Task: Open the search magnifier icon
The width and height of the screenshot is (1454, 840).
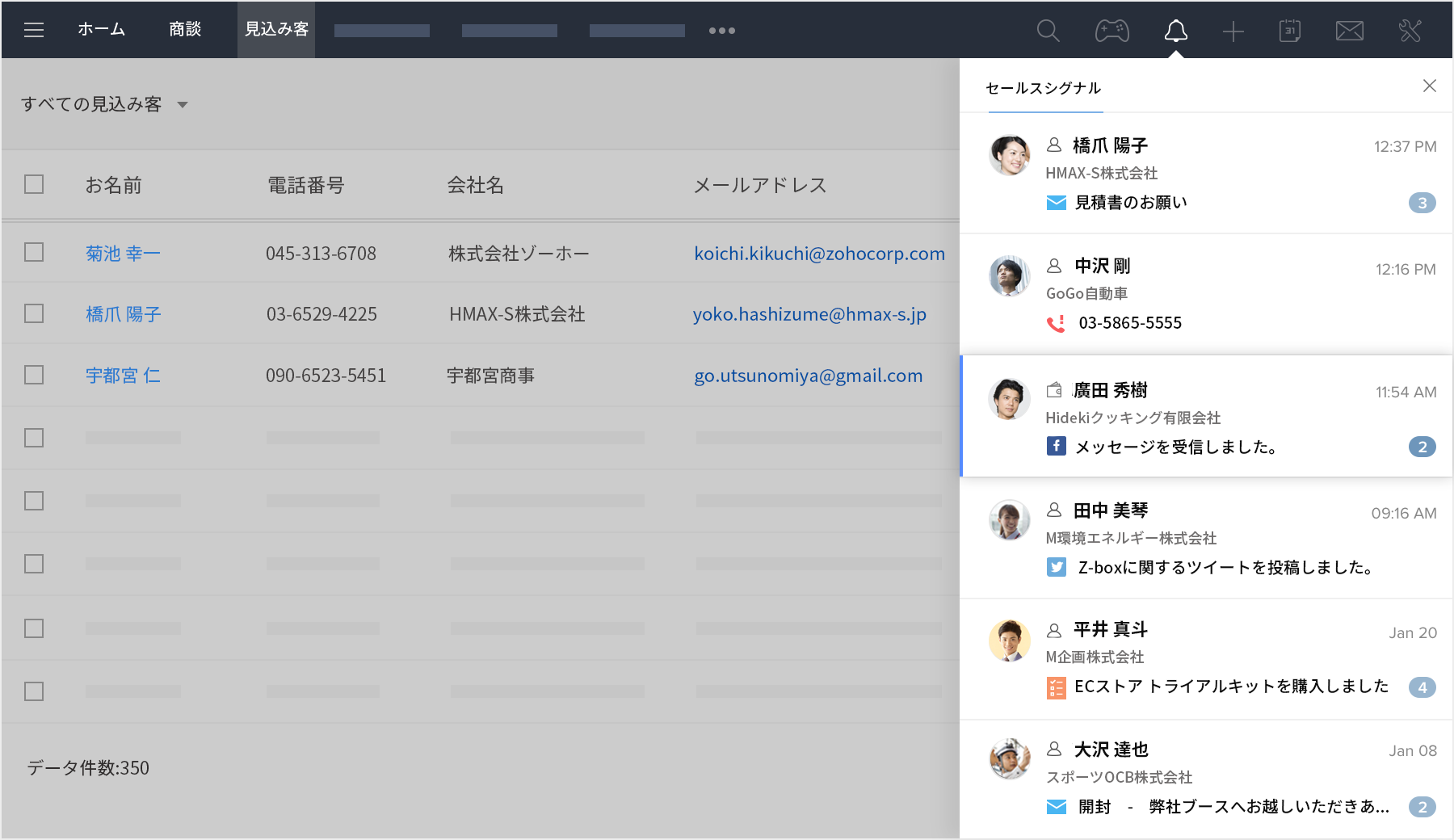Action: [x=1048, y=31]
